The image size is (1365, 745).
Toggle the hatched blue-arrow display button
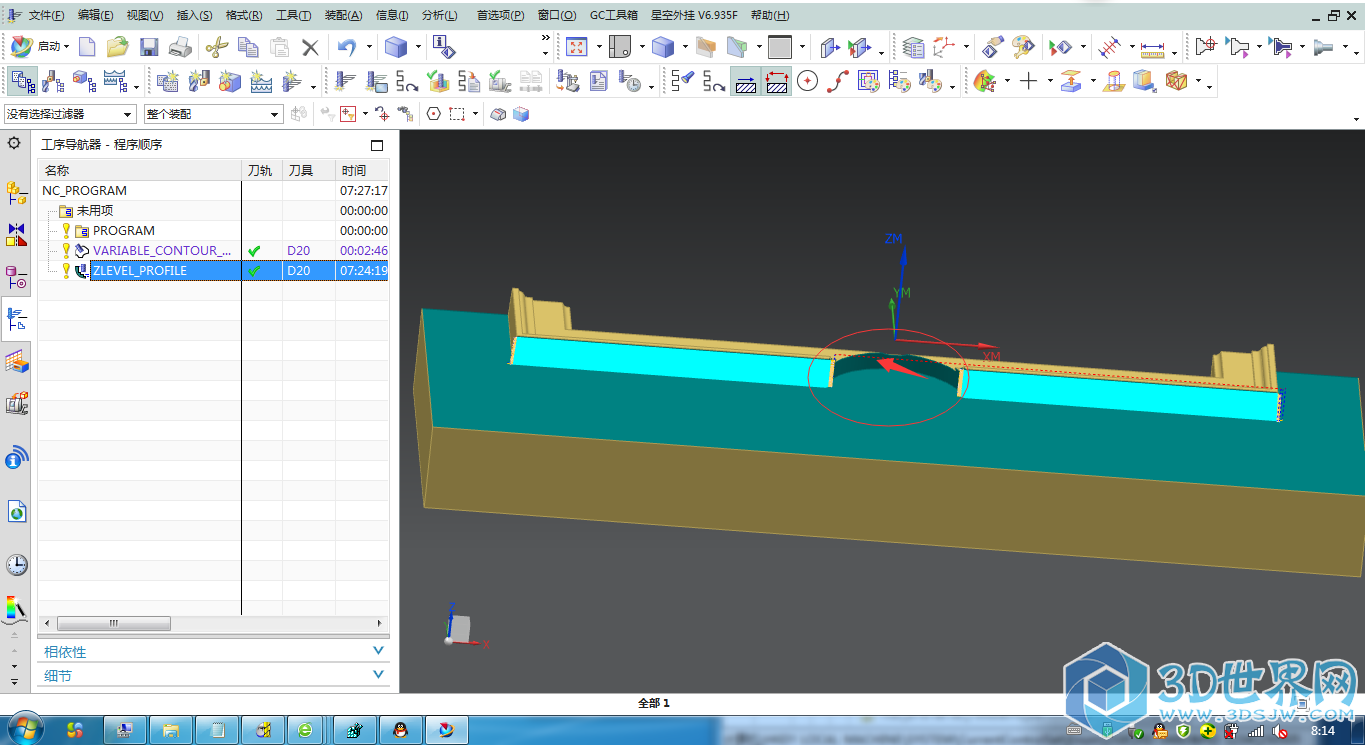(x=746, y=81)
